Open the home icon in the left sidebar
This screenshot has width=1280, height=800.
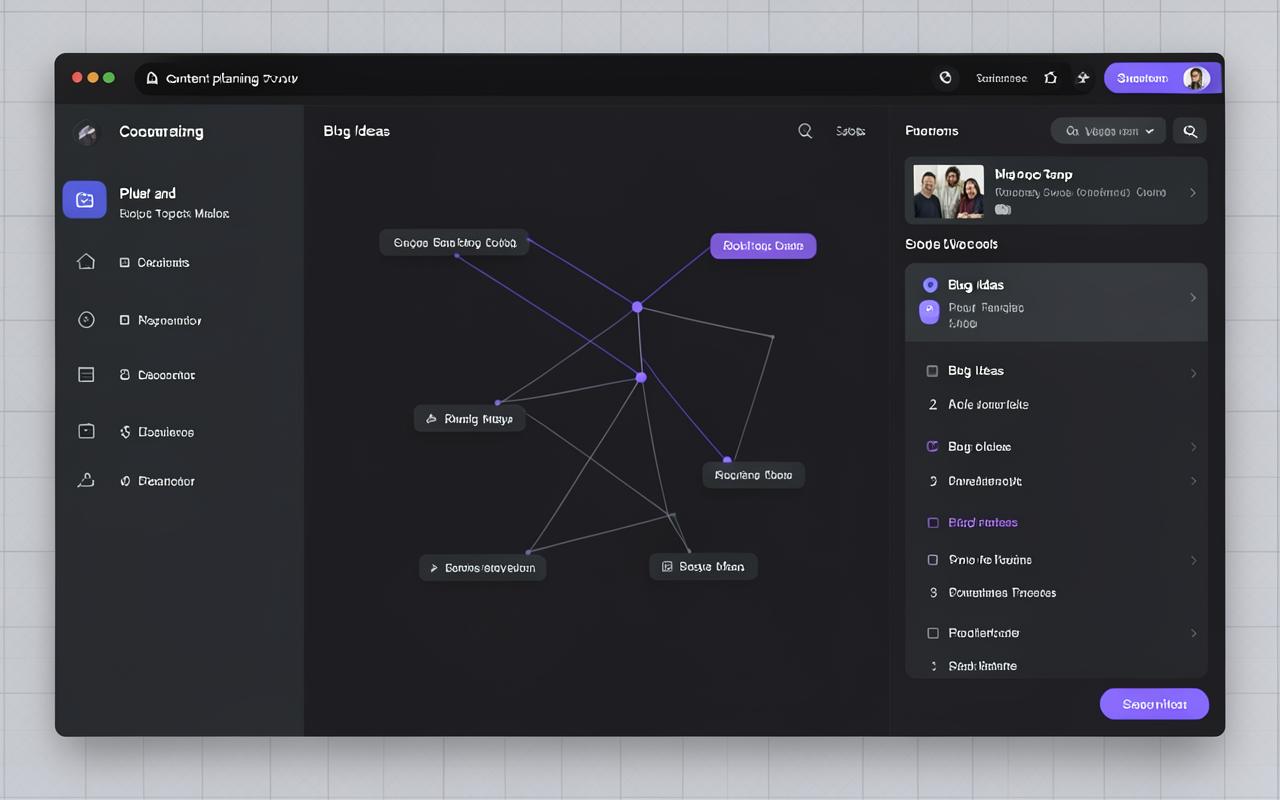[86, 262]
